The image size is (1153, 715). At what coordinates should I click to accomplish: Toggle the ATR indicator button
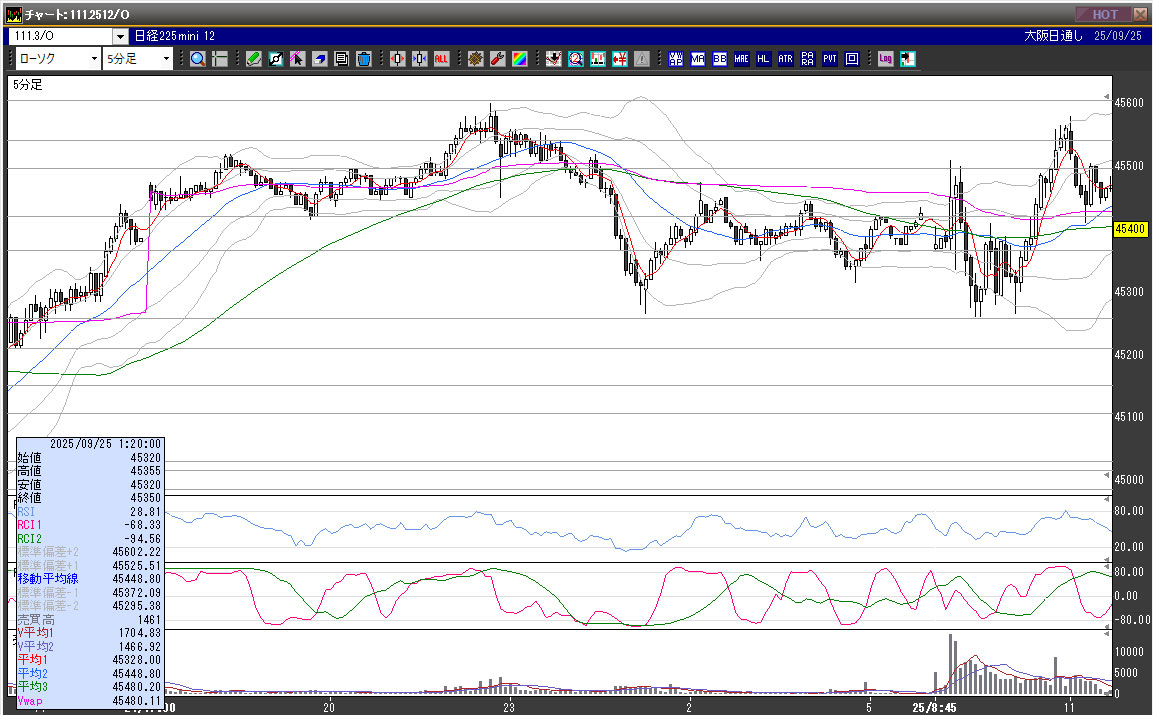(785, 59)
